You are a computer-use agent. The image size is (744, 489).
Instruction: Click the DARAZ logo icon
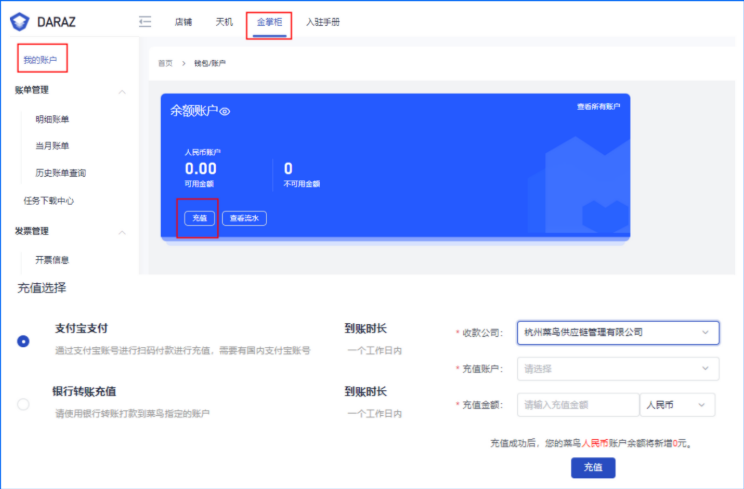click(20, 22)
